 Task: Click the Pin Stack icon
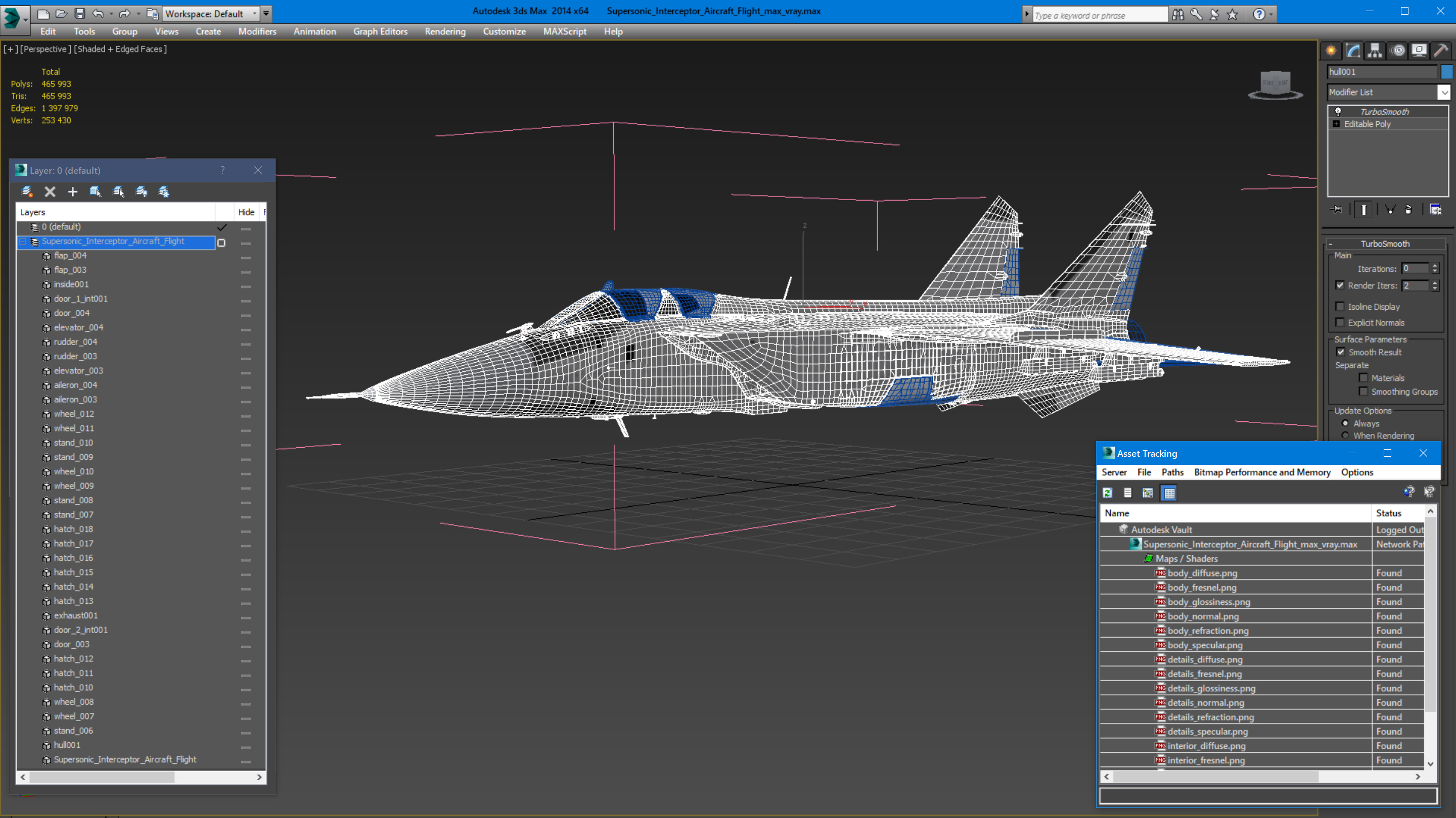point(1336,210)
